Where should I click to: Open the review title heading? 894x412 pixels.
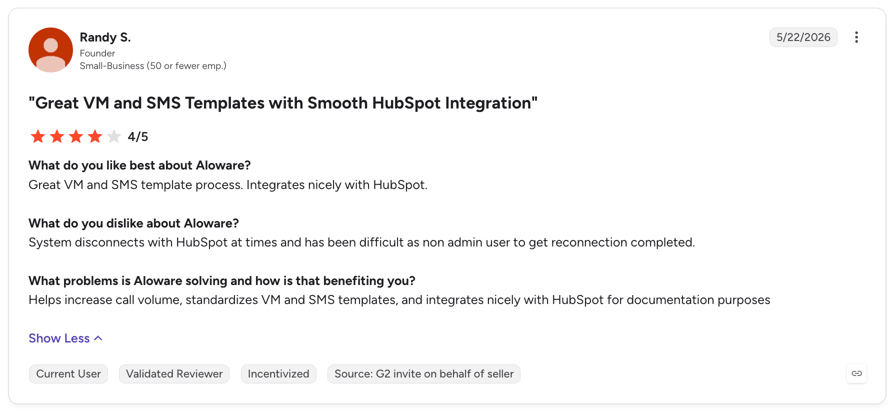coord(283,104)
